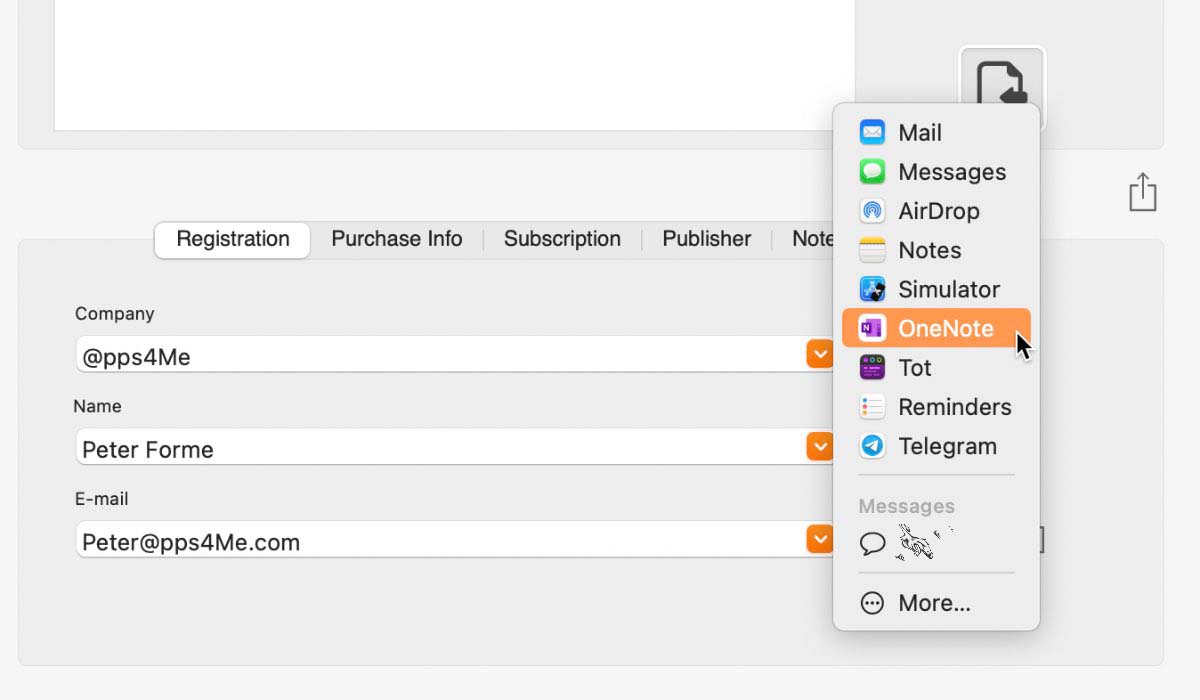Screen dimensions: 1200x700
Task: Click the gray Messages section header
Action: (907, 506)
